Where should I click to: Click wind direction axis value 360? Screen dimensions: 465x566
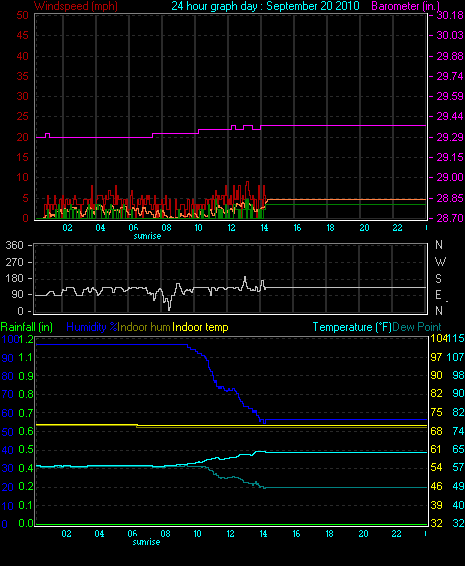[x=15, y=245]
